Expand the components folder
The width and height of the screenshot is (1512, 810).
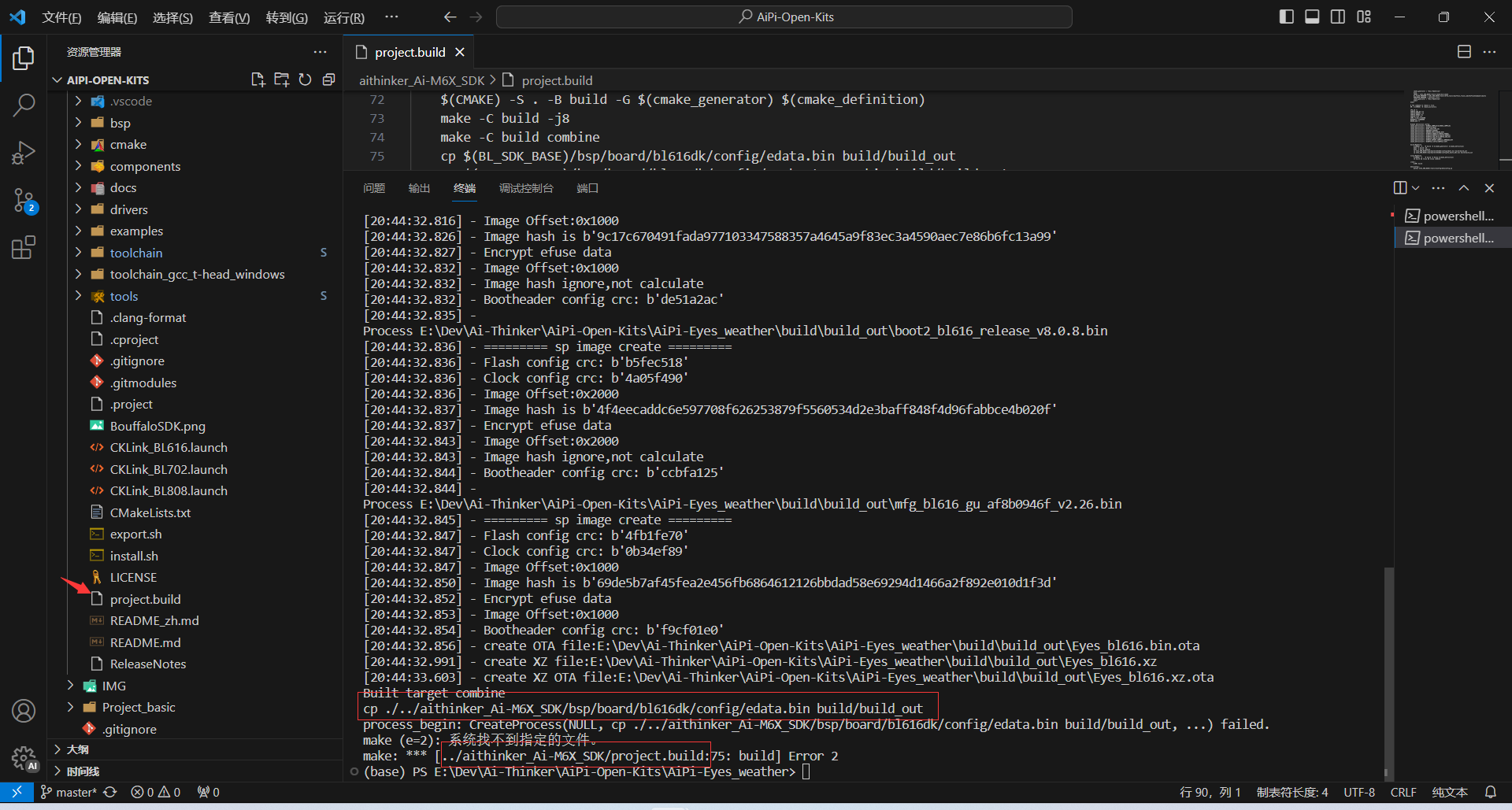78,166
